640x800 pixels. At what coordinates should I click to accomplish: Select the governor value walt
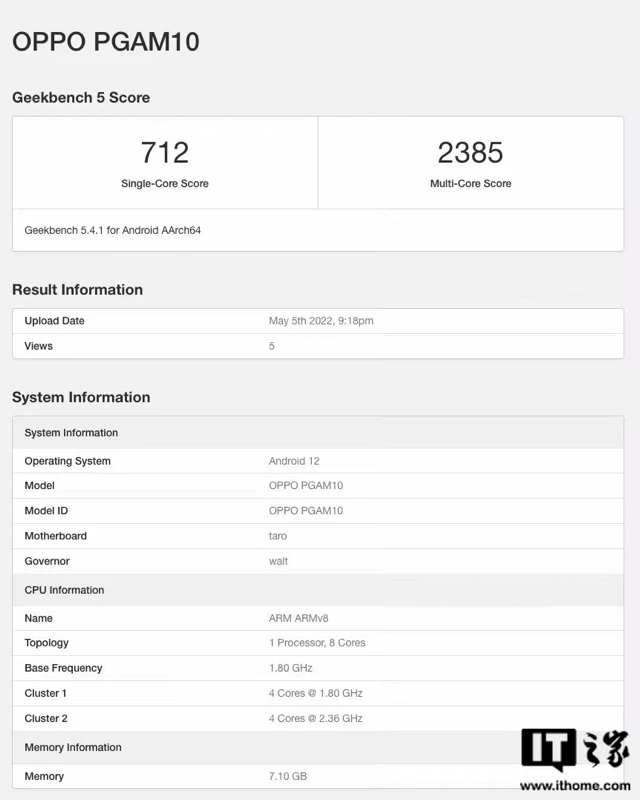tap(278, 561)
